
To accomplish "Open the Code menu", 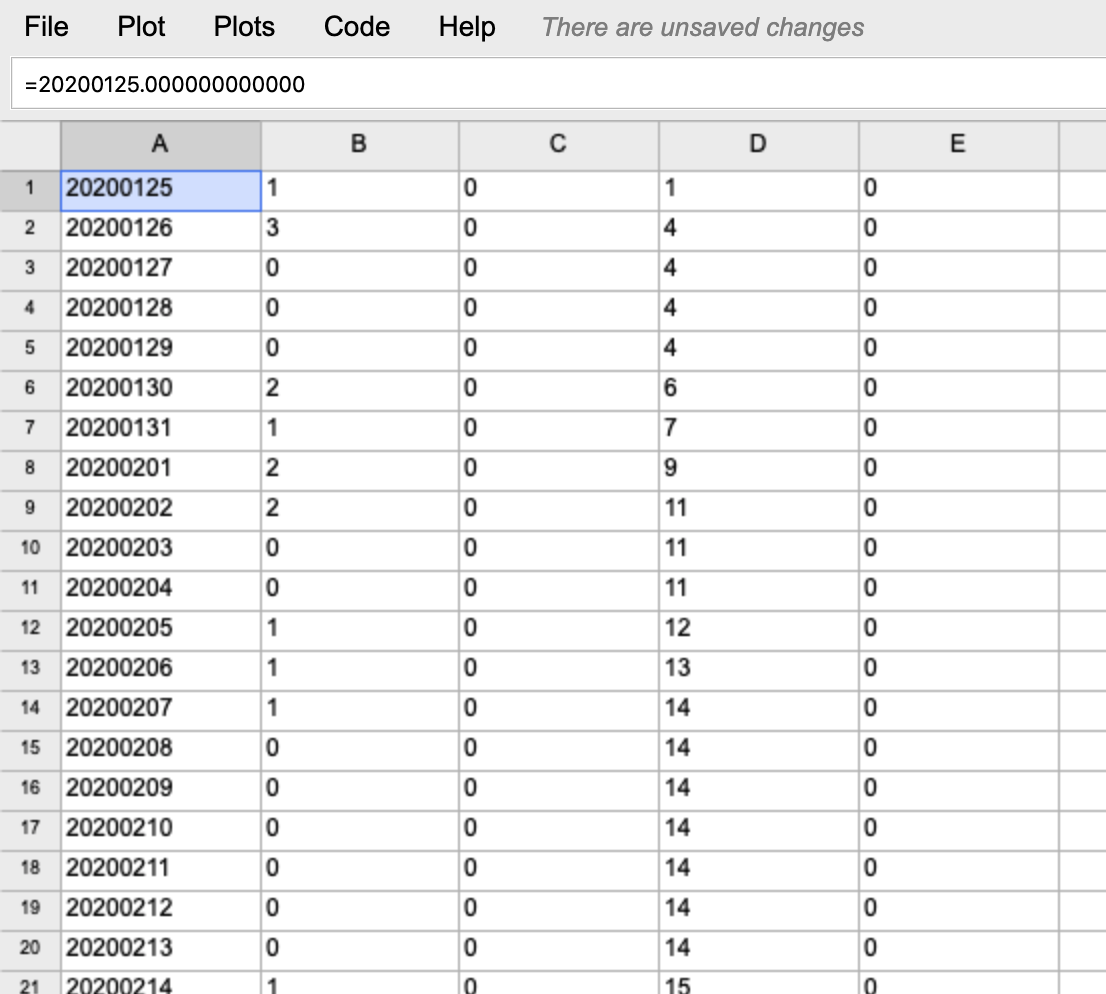I will click(357, 27).
